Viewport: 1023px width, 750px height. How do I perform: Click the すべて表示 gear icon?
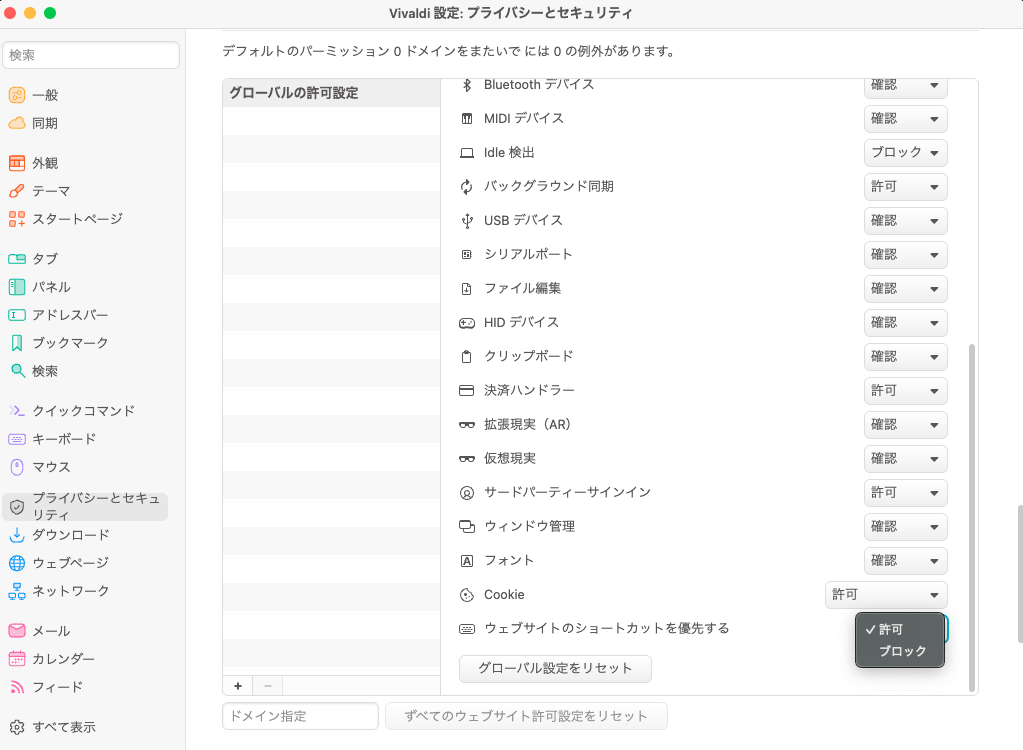pos(17,727)
